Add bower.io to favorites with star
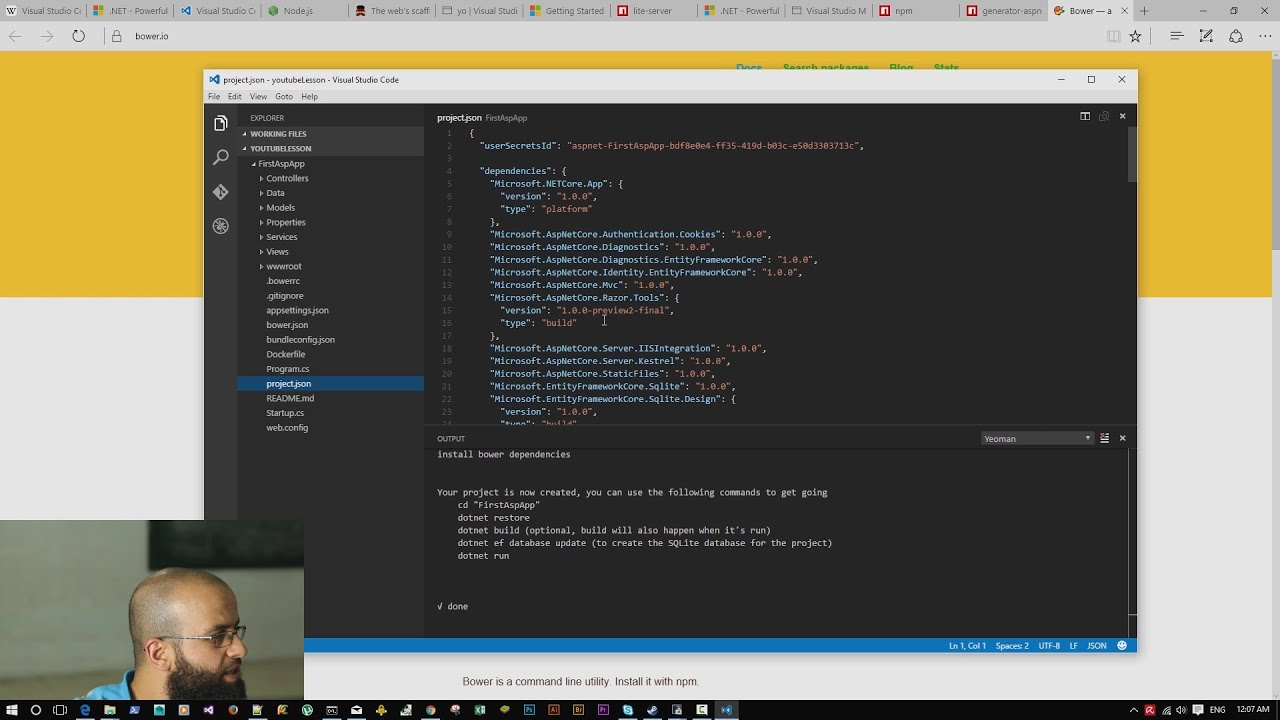The image size is (1280, 720). click(1135, 36)
